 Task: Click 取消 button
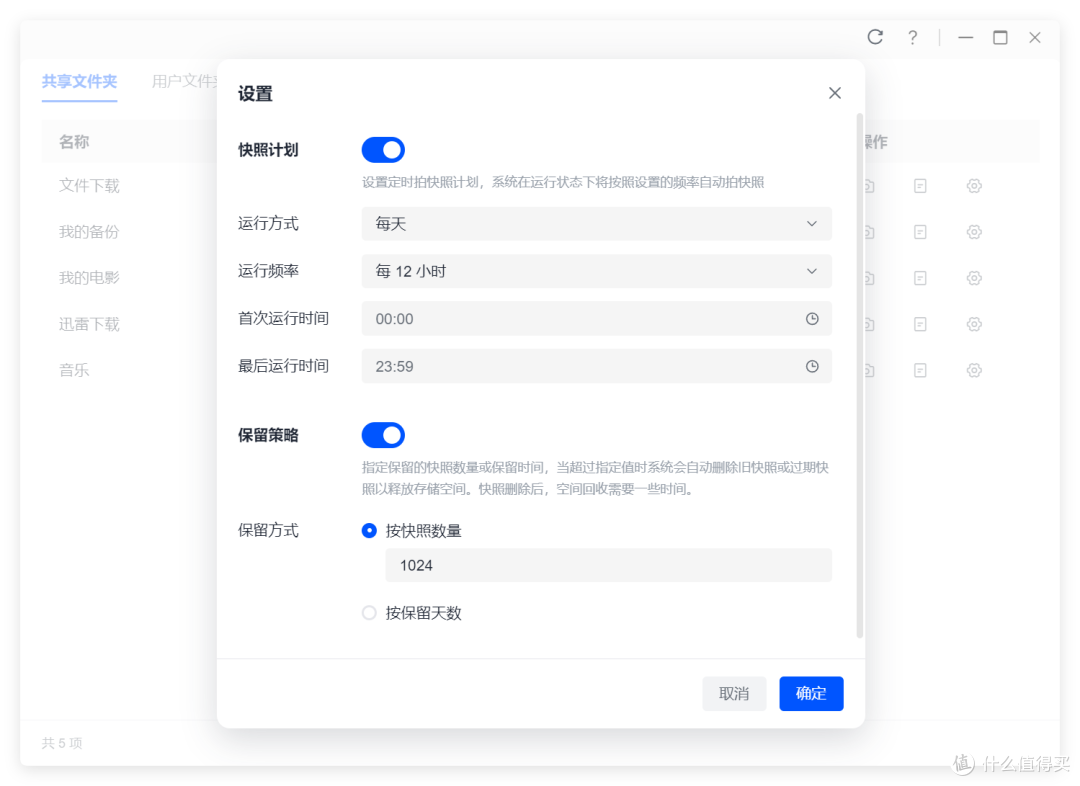coord(734,694)
